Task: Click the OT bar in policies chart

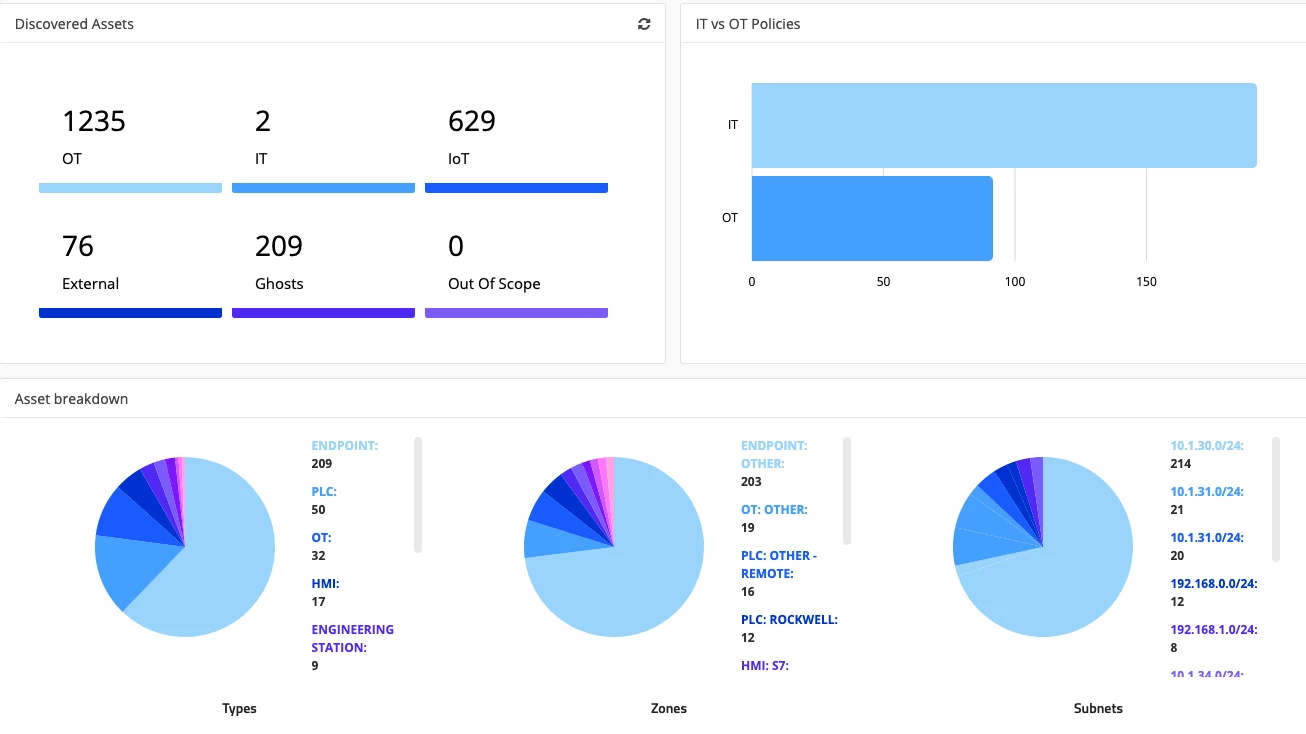Action: pyautogui.click(x=871, y=218)
